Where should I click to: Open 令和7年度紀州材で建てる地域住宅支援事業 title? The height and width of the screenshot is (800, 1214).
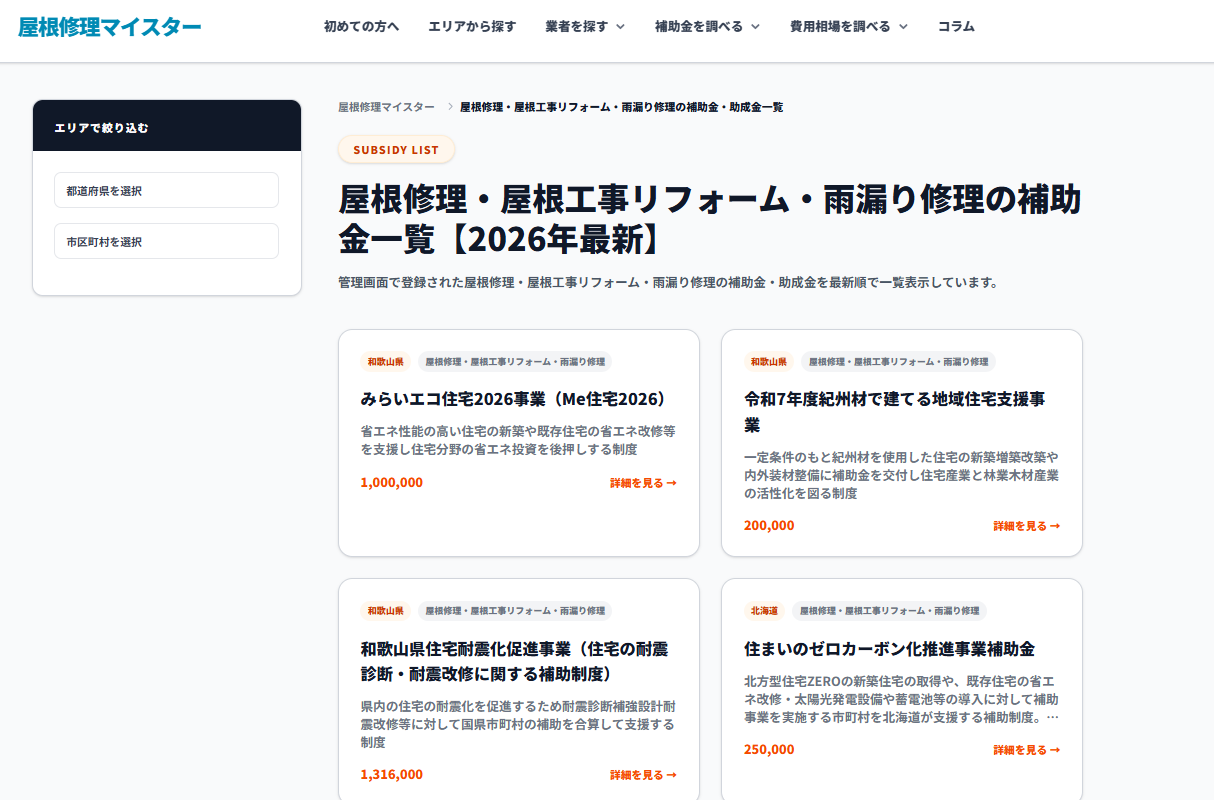[895, 412]
